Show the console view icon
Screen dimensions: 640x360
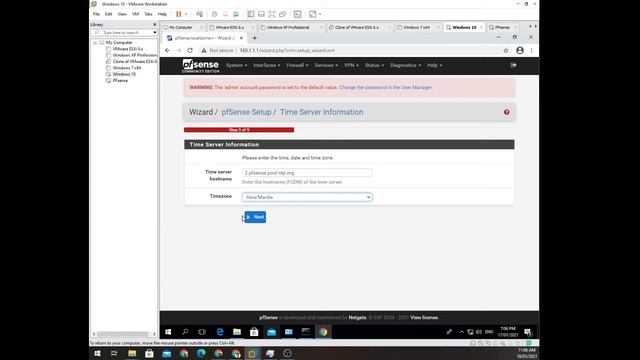click(x=298, y=14)
